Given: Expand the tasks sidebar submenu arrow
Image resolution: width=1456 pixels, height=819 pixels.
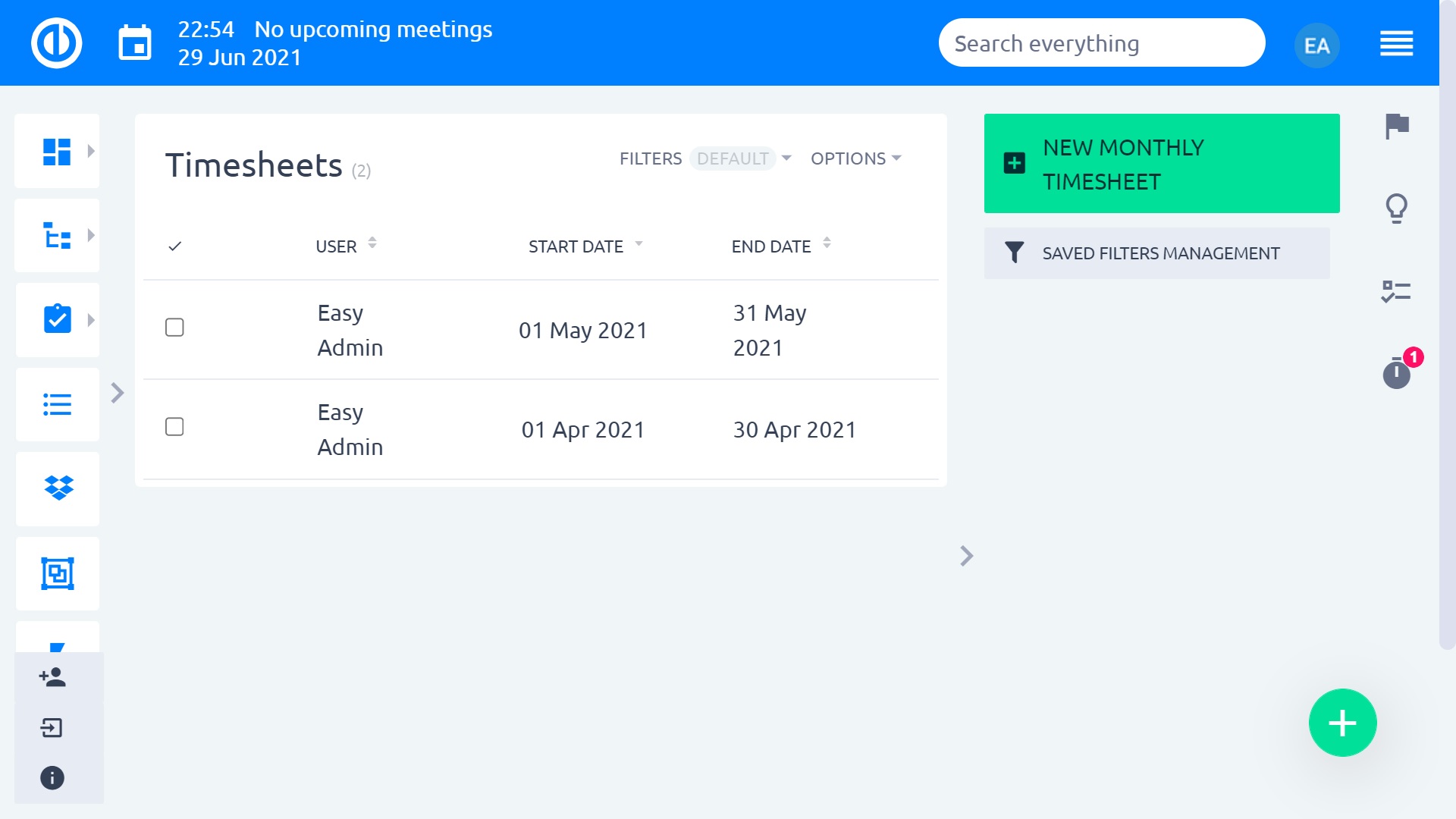Looking at the screenshot, I should click(91, 320).
